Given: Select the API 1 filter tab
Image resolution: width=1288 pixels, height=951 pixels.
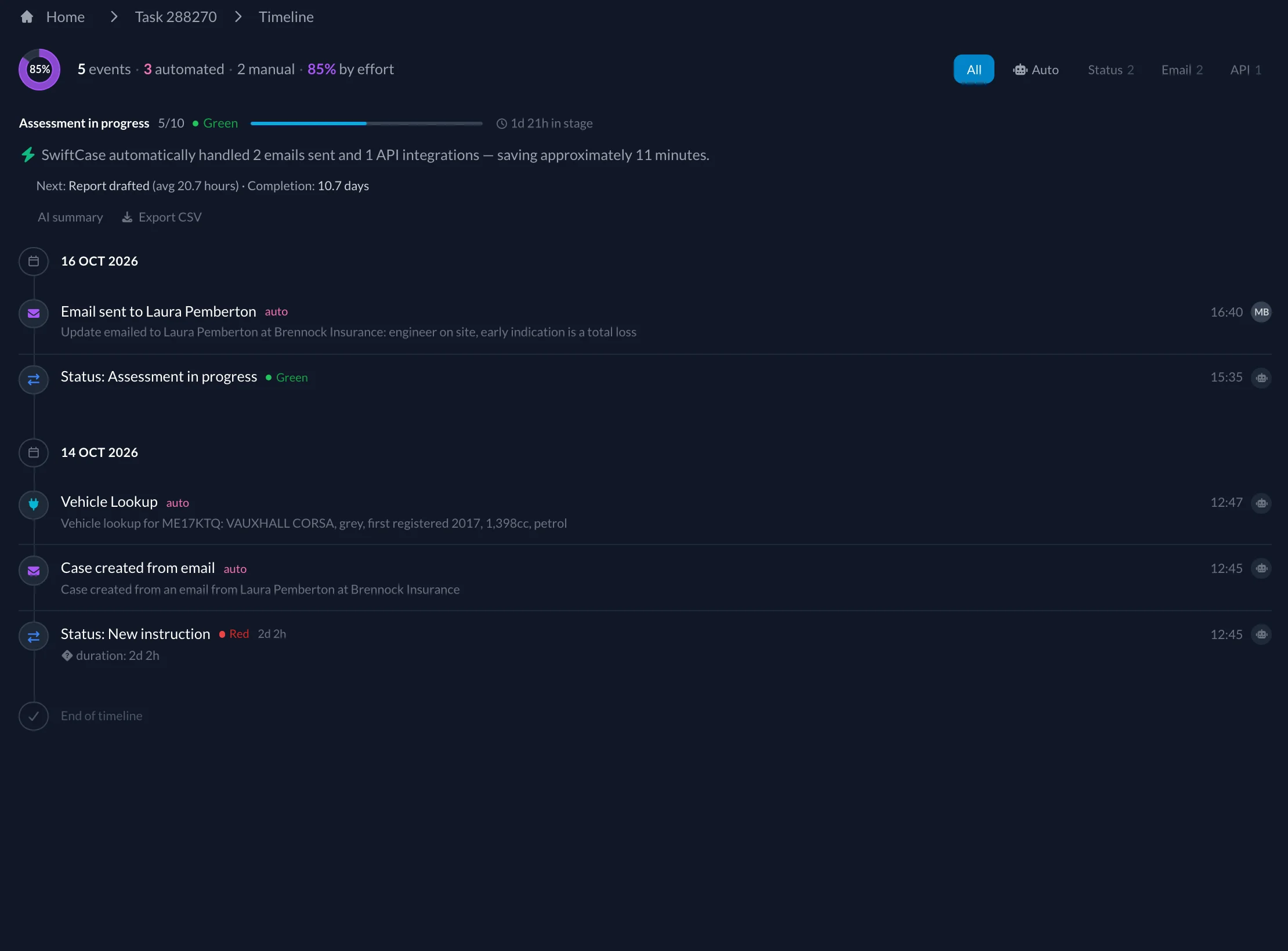Looking at the screenshot, I should (x=1246, y=70).
